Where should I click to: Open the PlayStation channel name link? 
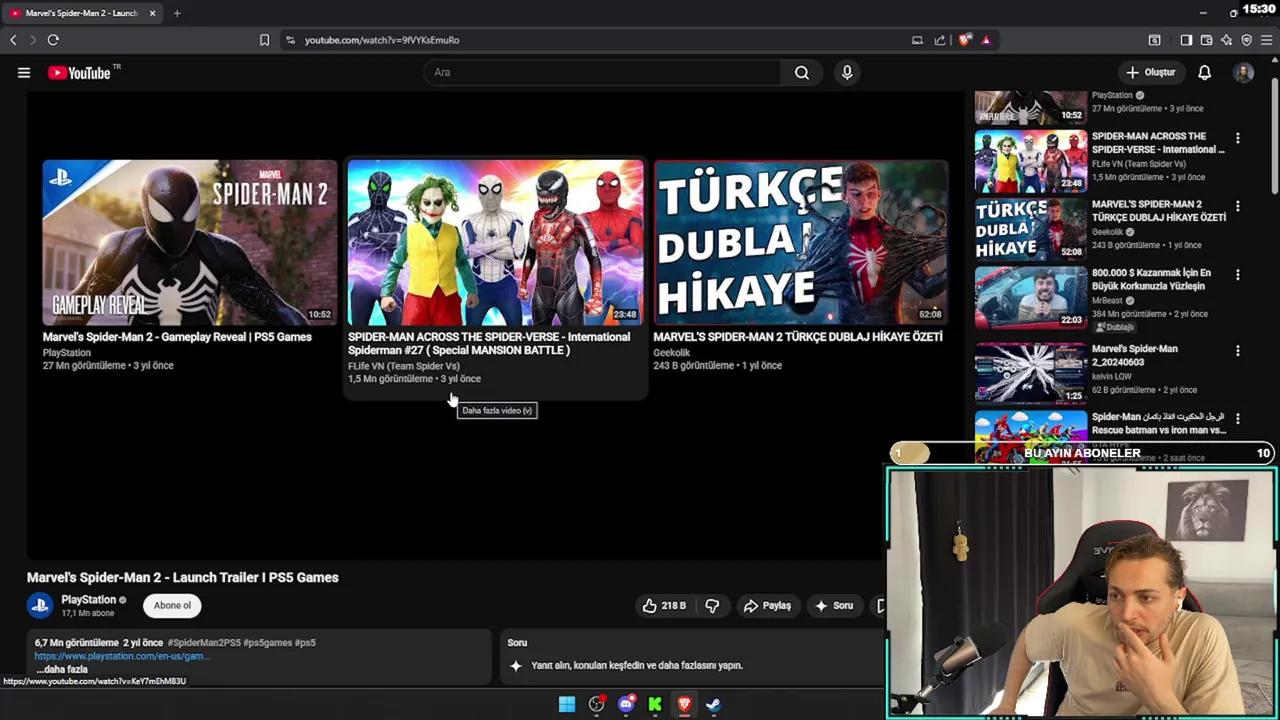[88, 600]
